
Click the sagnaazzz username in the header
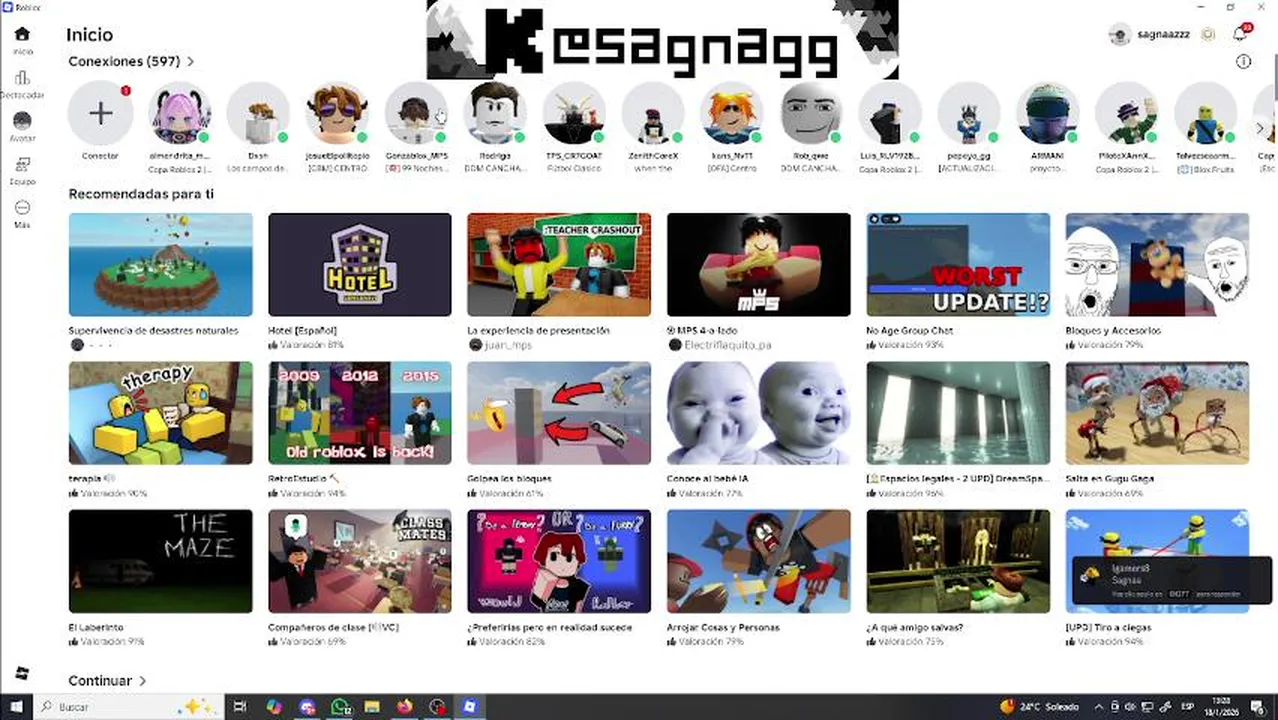tap(1163, 35)
